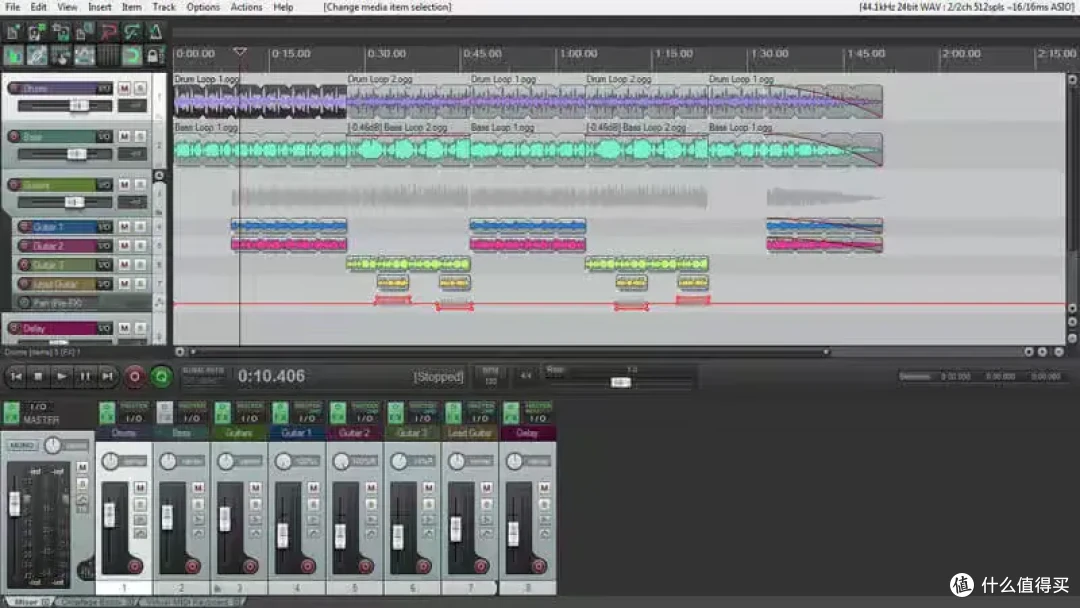Toggle the metronome icon in the toolbar
Viewport: 1080px width, 608px height.
[156, 32]
